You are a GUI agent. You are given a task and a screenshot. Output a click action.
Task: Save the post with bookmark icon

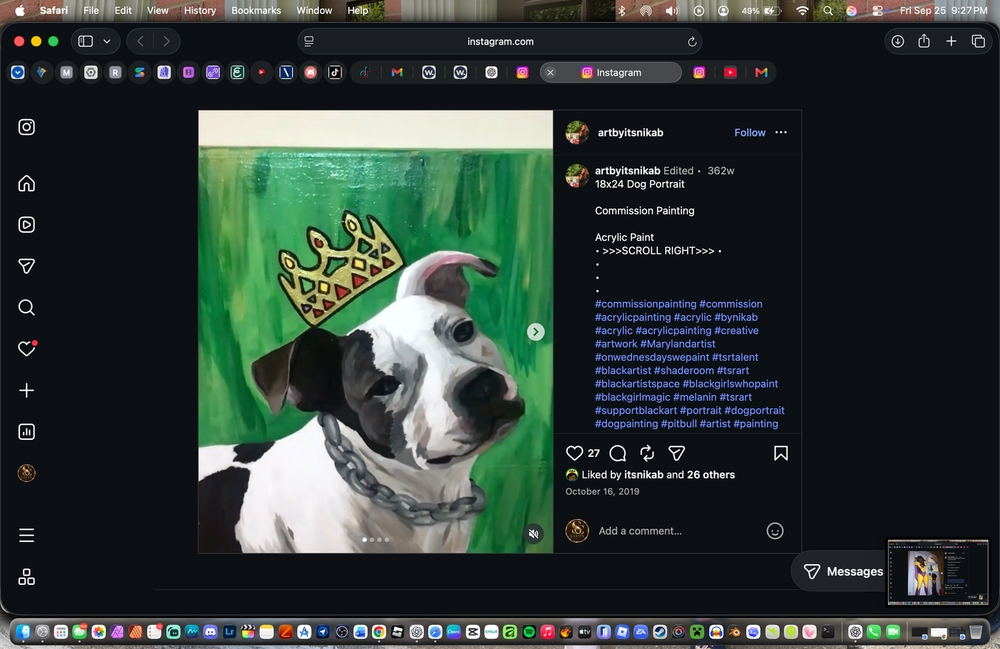(781, 453)
